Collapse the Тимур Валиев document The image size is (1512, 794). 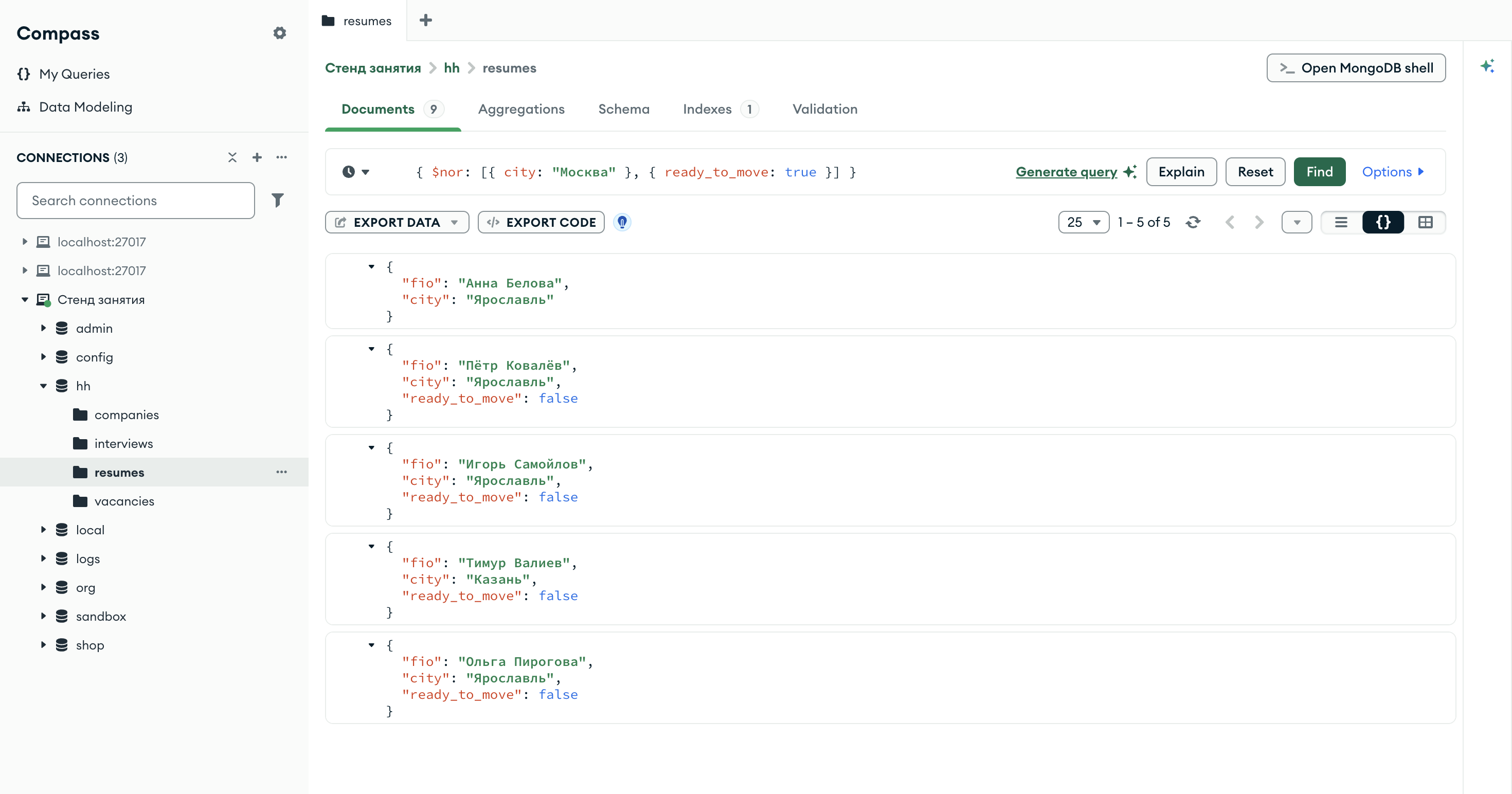(371, 546)
